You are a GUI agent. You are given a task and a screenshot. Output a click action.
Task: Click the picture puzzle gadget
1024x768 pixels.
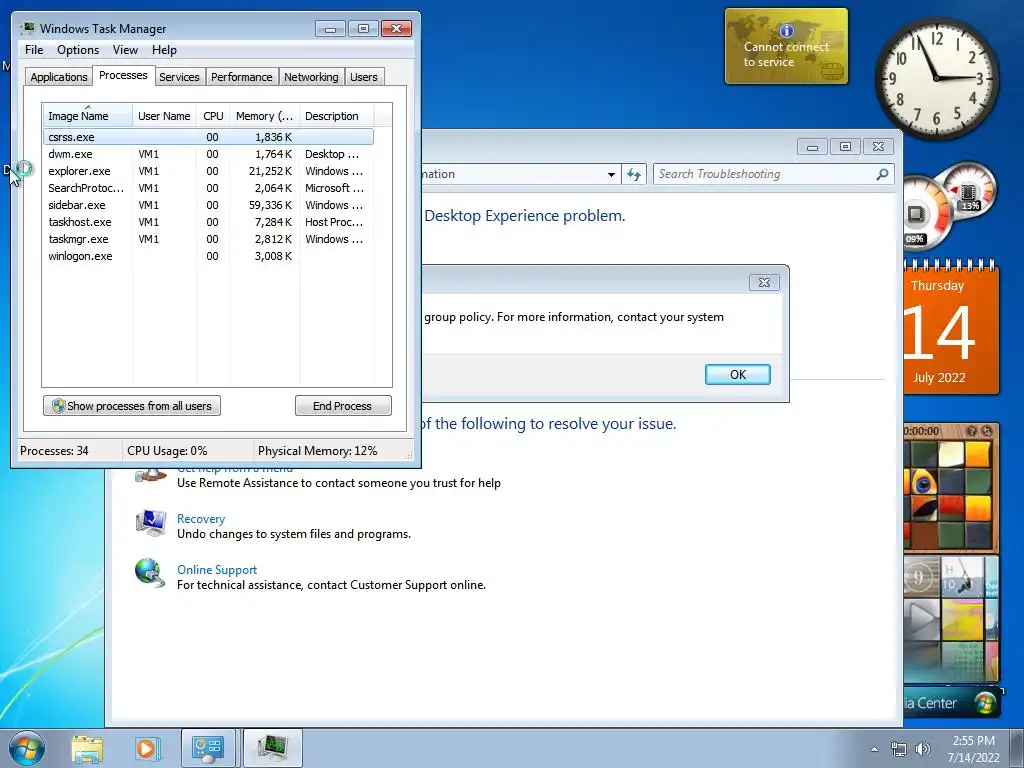[951, 487]
